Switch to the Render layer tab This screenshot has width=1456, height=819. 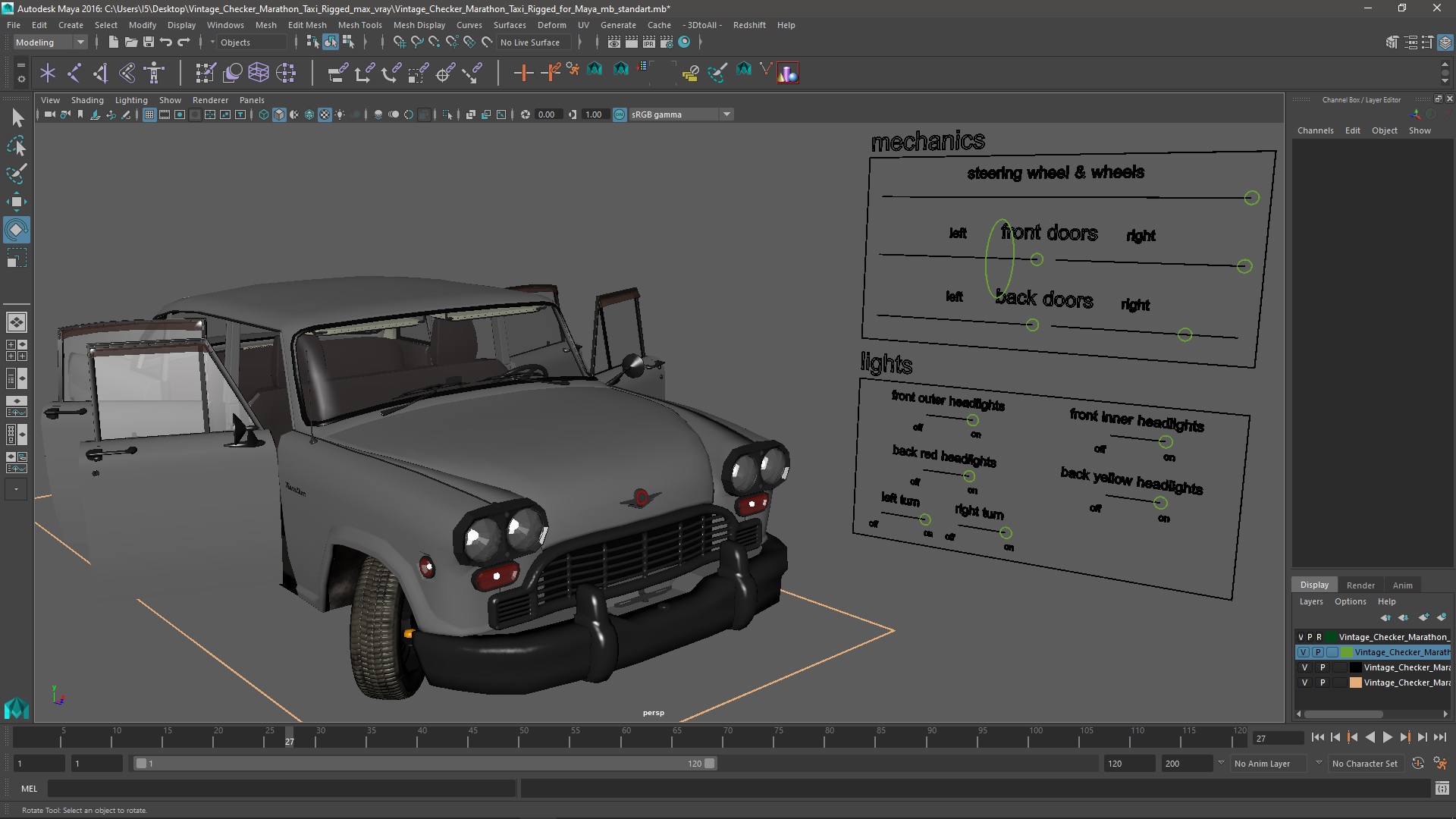pos(1360,585)
